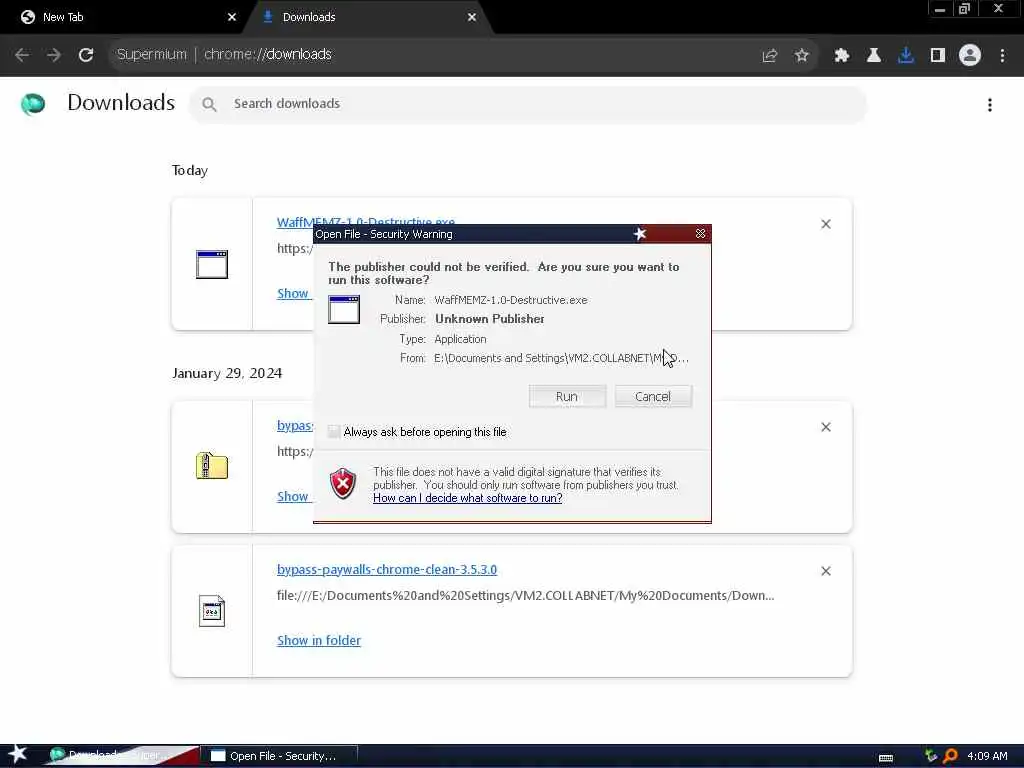Click the keyboard tray icon

[x=886, y=757]
